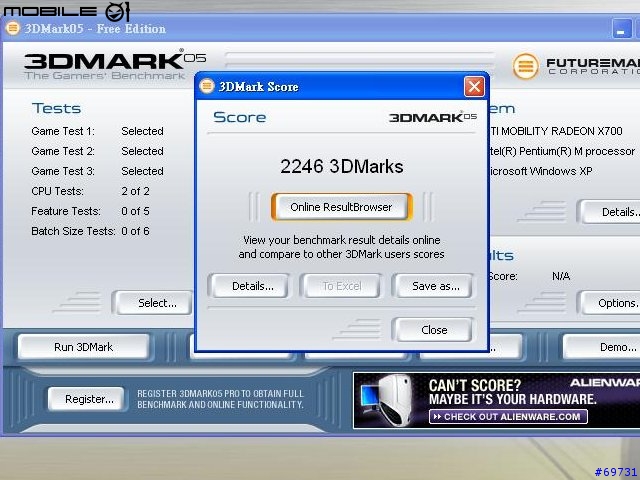Click the Game Test 3 row label
This screenshot has width=640, height=480.
pos(63,171)
